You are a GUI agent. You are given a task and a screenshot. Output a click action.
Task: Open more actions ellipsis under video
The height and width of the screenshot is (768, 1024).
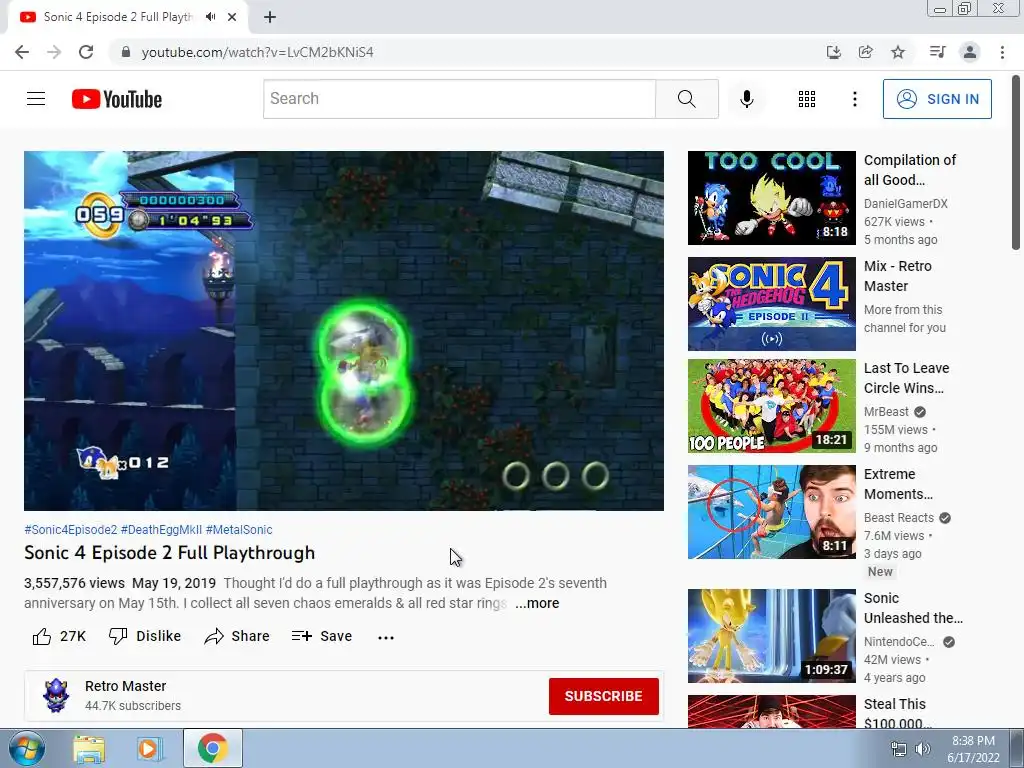386,637
